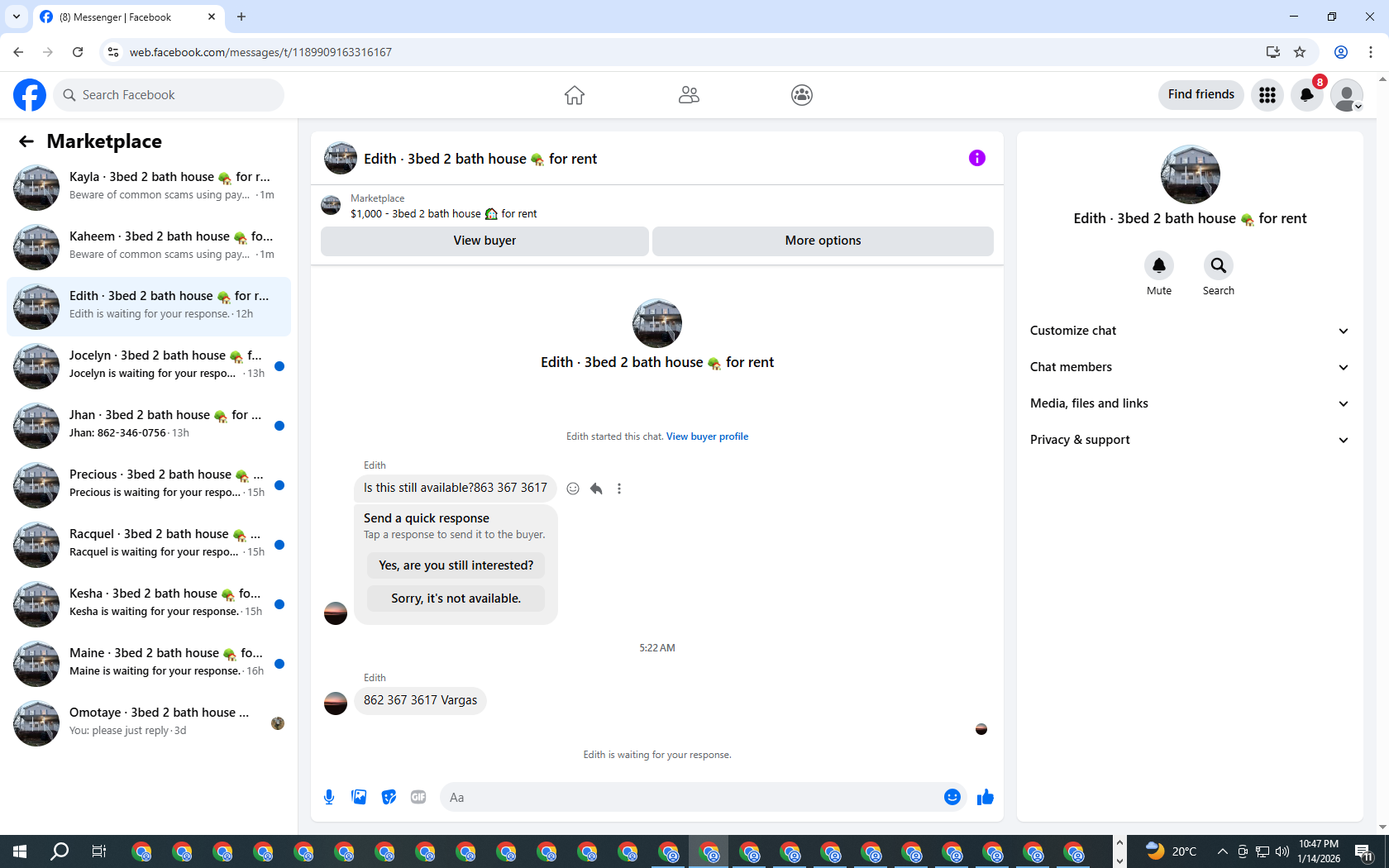Open the $1,000 3bed 2 bath house listing
Image resolution: width=1389 pixels, height=868 pixels.
[x=443, y=213]
